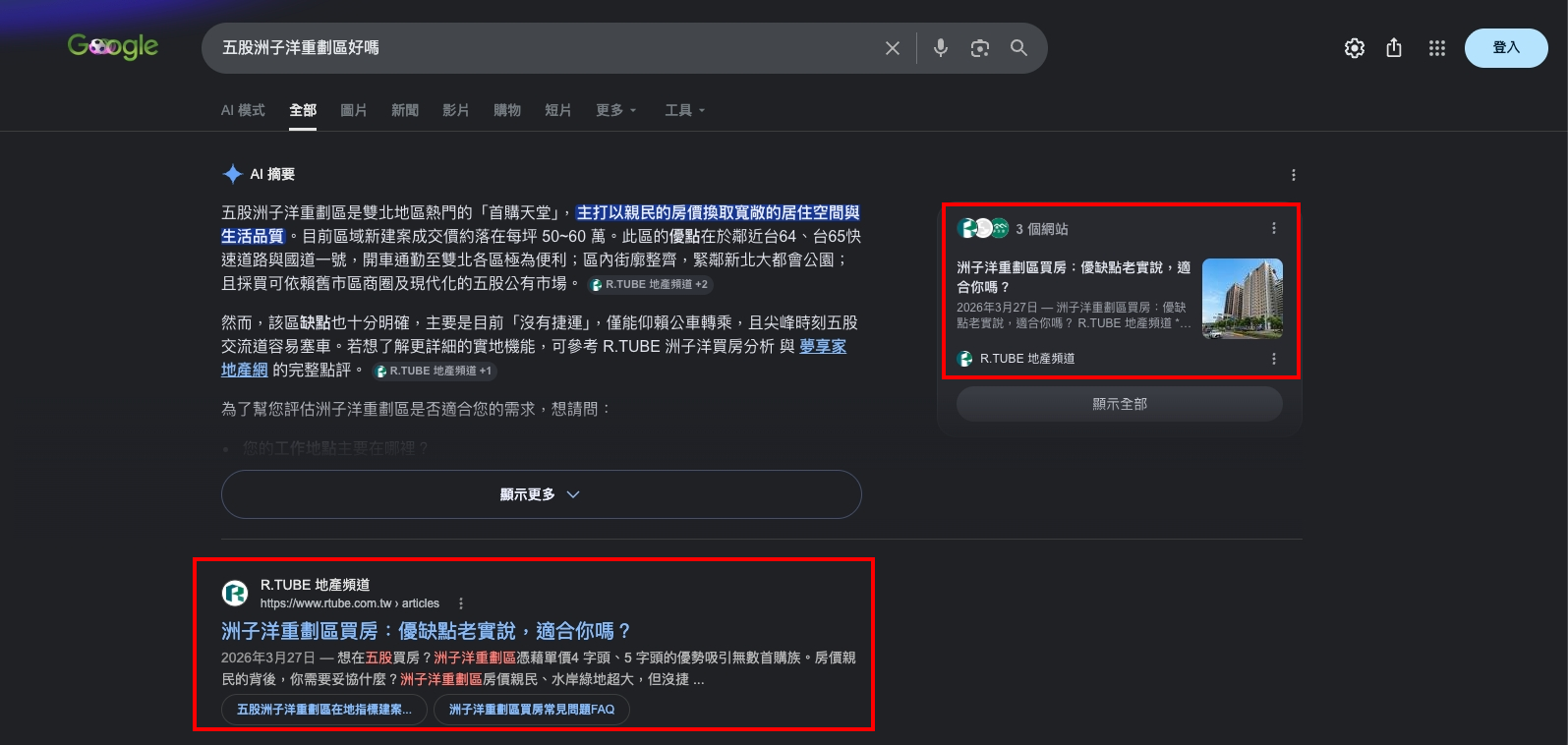Click the R.TUBE 地產頻道 +2 source chip
Image resolution: width=1568 pixels, height=745 pixels.
(x=650, y=284)
